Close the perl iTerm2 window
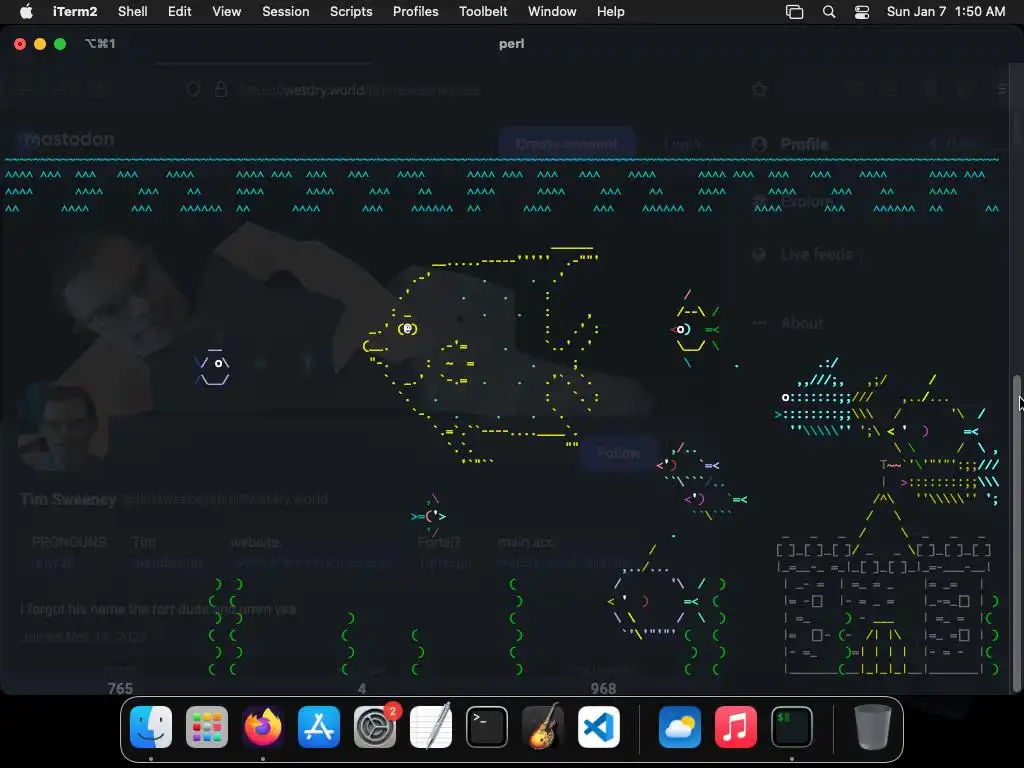This screenshot has height=768, width=1024. tap(20, 44)
